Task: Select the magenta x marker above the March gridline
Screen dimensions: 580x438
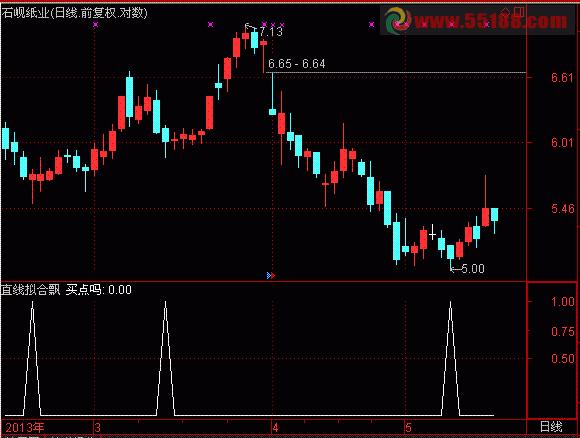Action: click(95, 24)
